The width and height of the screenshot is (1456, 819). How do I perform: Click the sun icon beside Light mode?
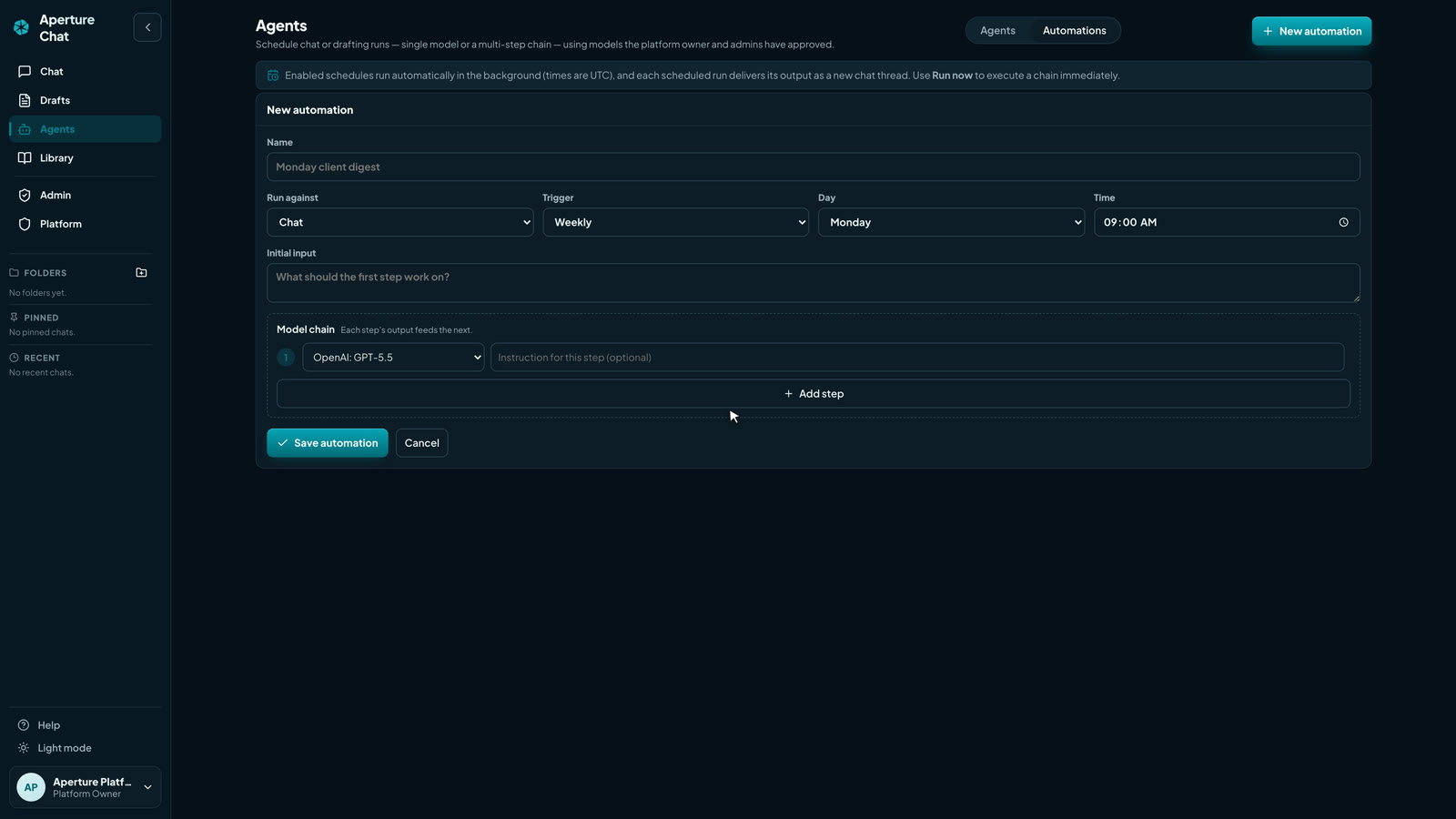(24, 748)
